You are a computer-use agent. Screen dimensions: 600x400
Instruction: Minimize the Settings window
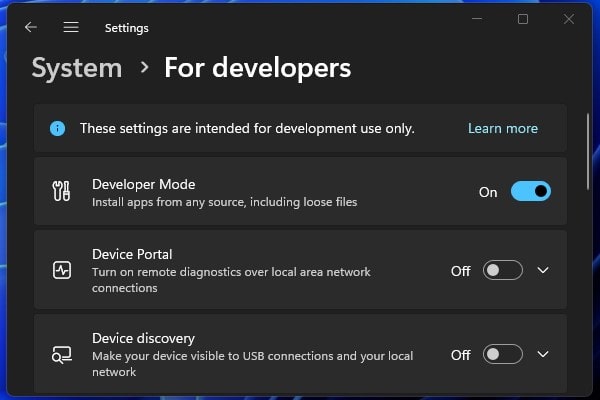[x=477, y=19]
